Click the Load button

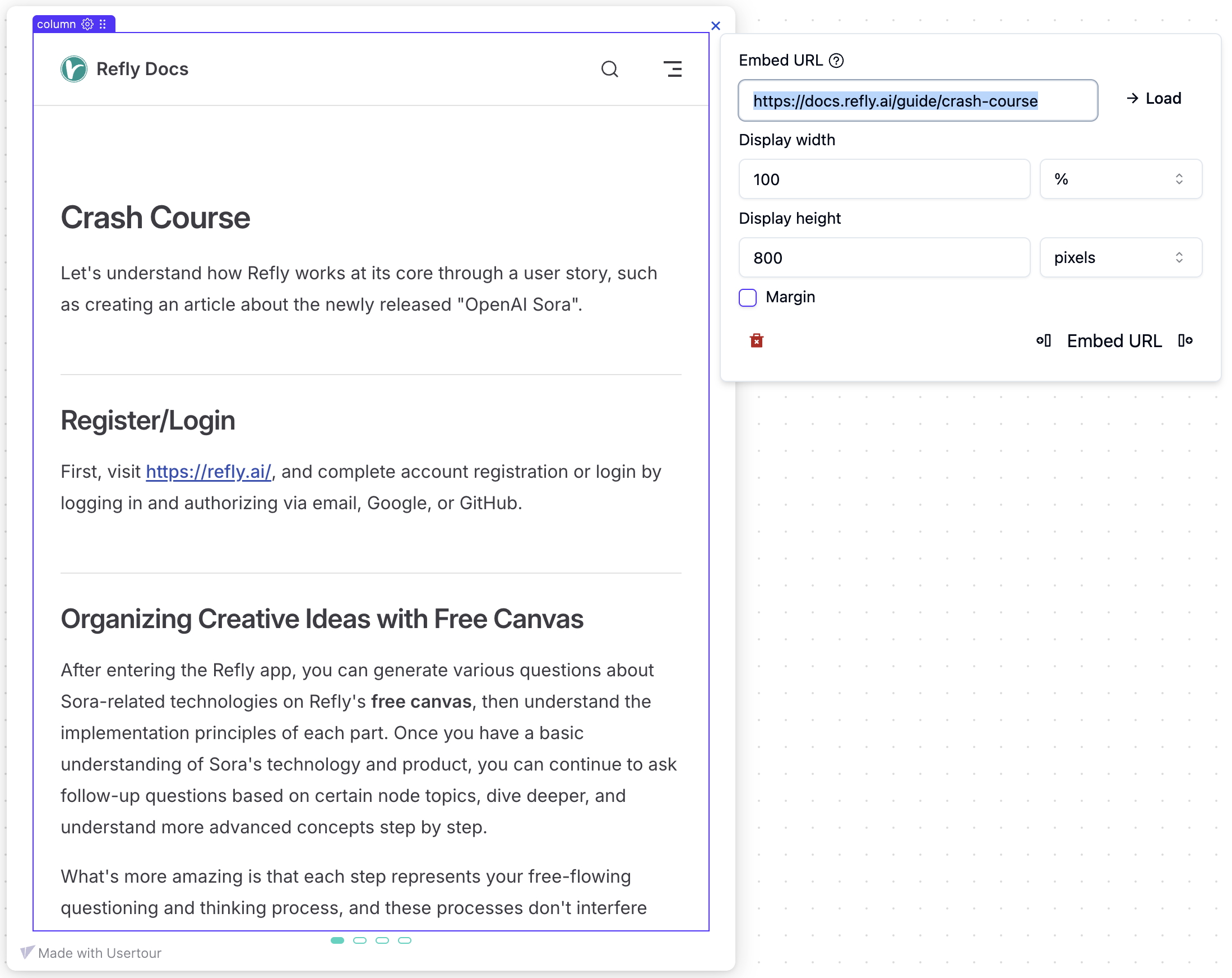(1154, 99)
